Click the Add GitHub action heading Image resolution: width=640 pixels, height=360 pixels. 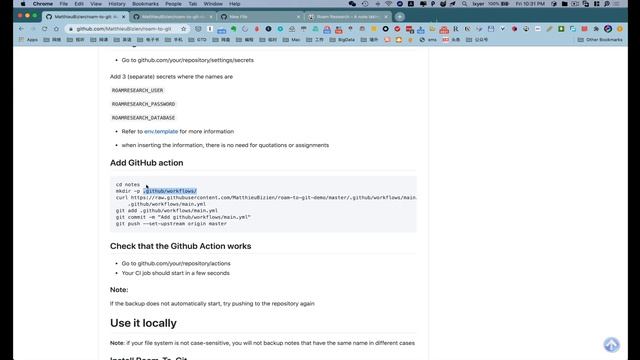pos(147,163)
